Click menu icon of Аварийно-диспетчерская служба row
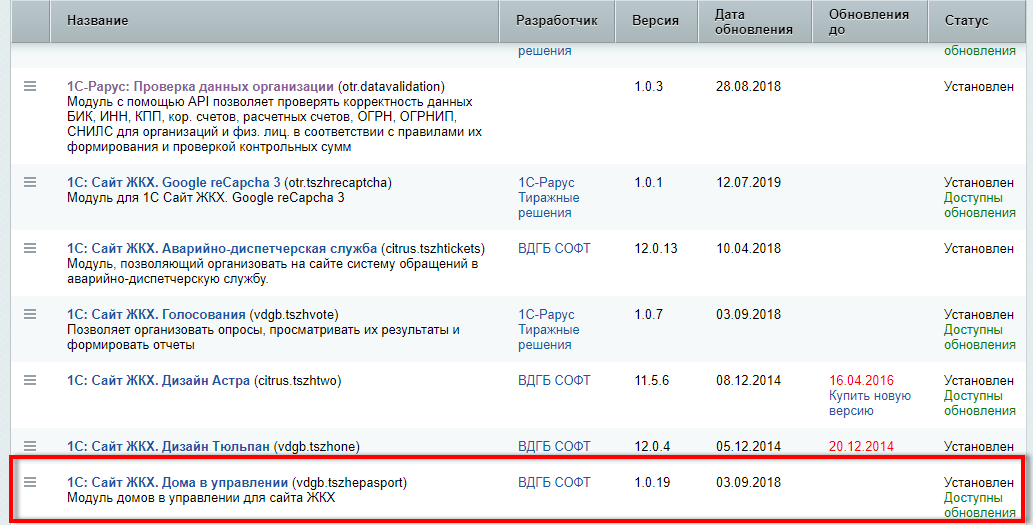Viewport: 1033px width, 525px height. pyautogui.click(x=30, y=248)
